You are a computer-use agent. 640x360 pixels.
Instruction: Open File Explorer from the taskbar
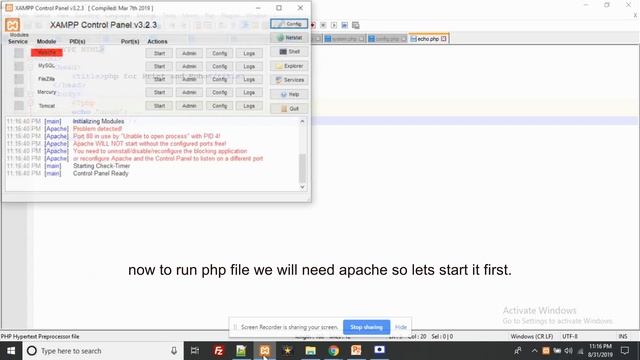tap(311, 351)
